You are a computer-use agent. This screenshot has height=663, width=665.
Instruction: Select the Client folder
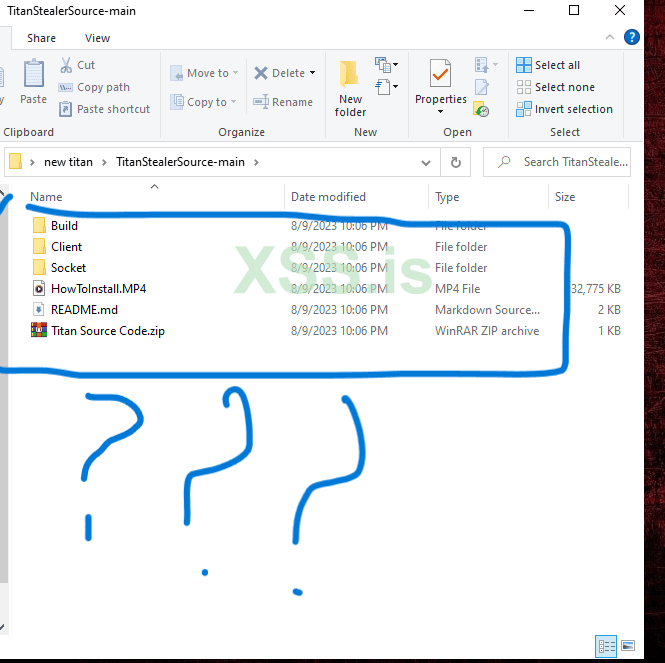point(67,247)
